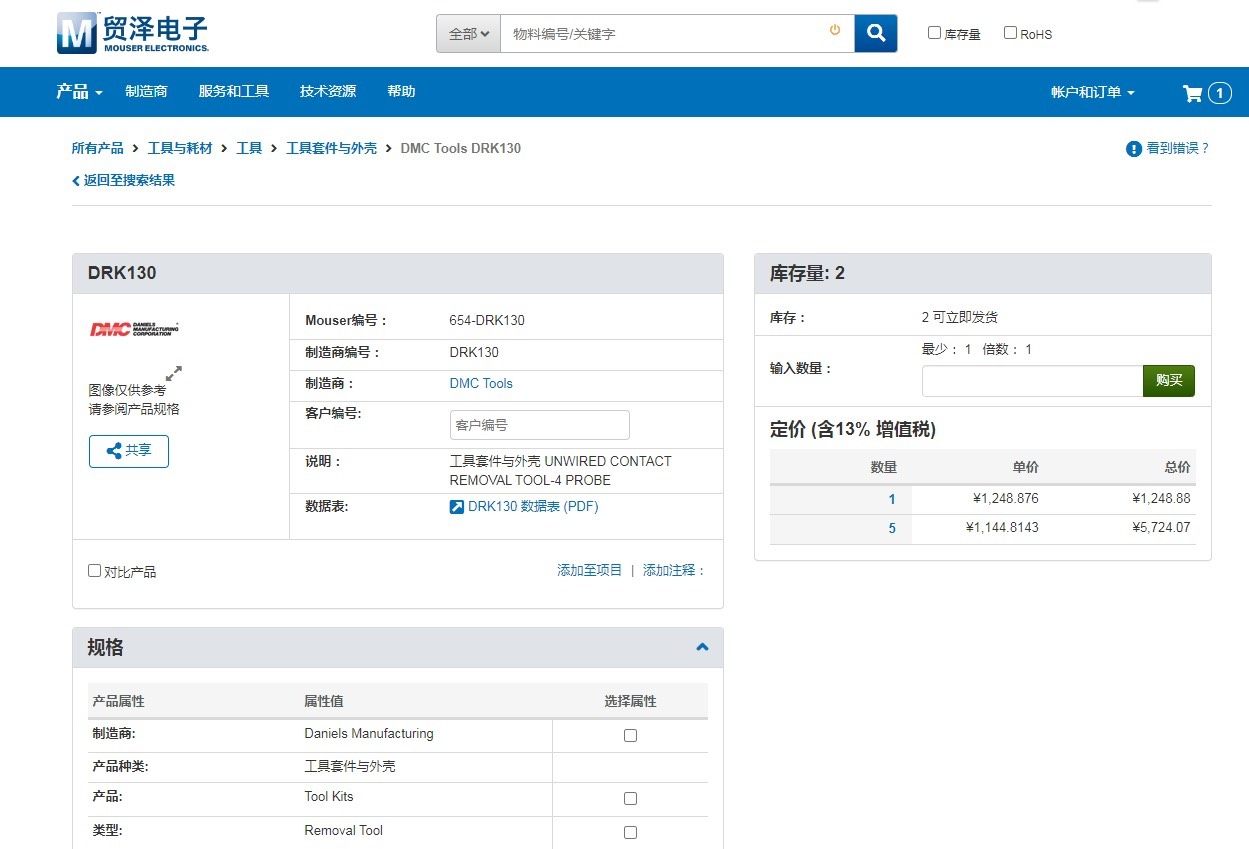Screen dimensions: 1249x849
Task: Focus the 输入数量 quantity field
Action: 1032,381
